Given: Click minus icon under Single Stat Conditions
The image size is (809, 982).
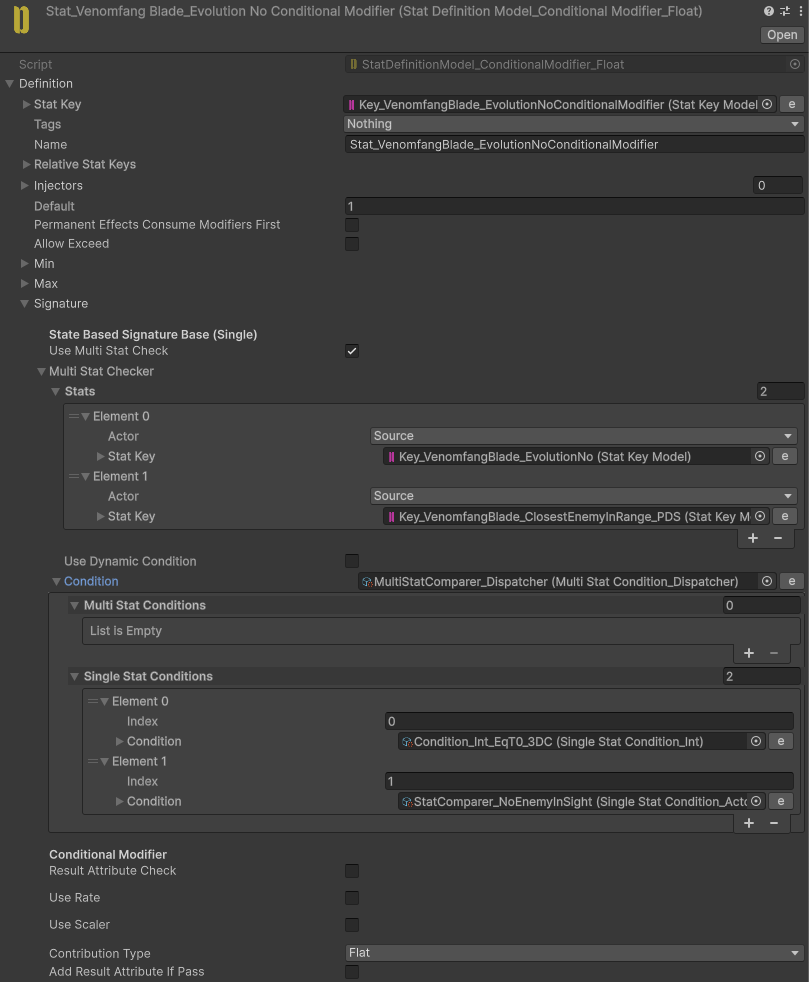Looking at the screenshot, I should (x=775, y=824).
